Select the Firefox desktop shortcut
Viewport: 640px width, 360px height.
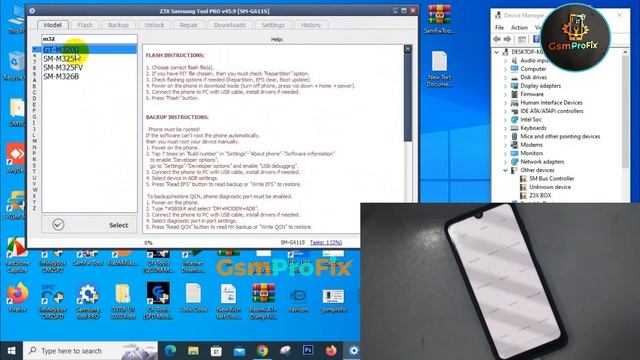[x=17, y=298]
